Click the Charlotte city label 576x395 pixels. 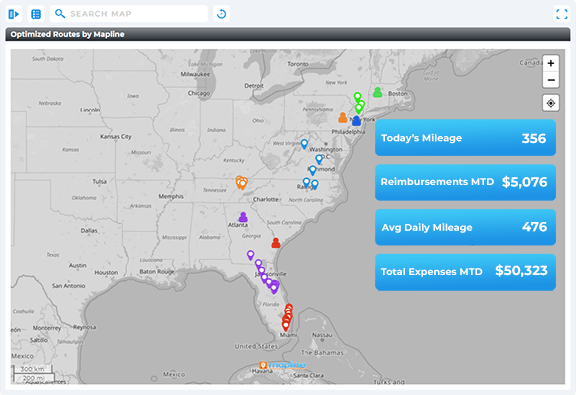click(x=266, y=199)
